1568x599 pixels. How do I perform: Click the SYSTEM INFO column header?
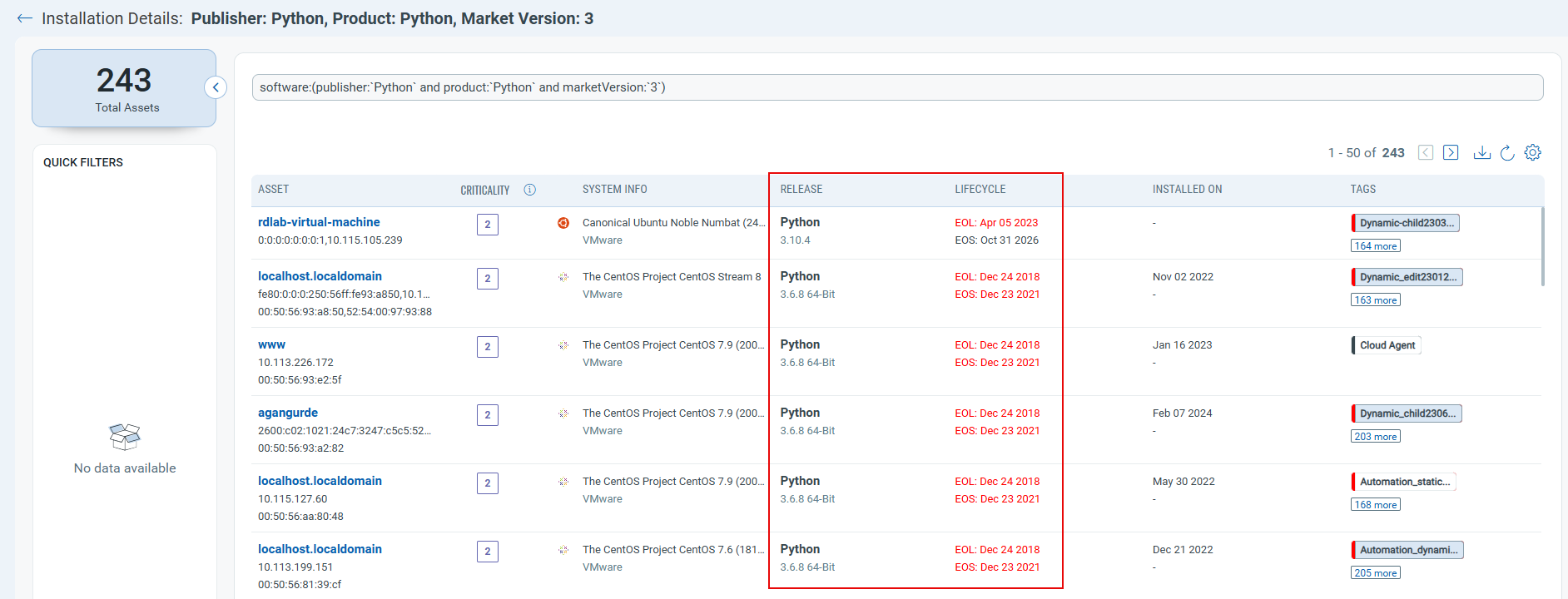[x=615, y=190]
